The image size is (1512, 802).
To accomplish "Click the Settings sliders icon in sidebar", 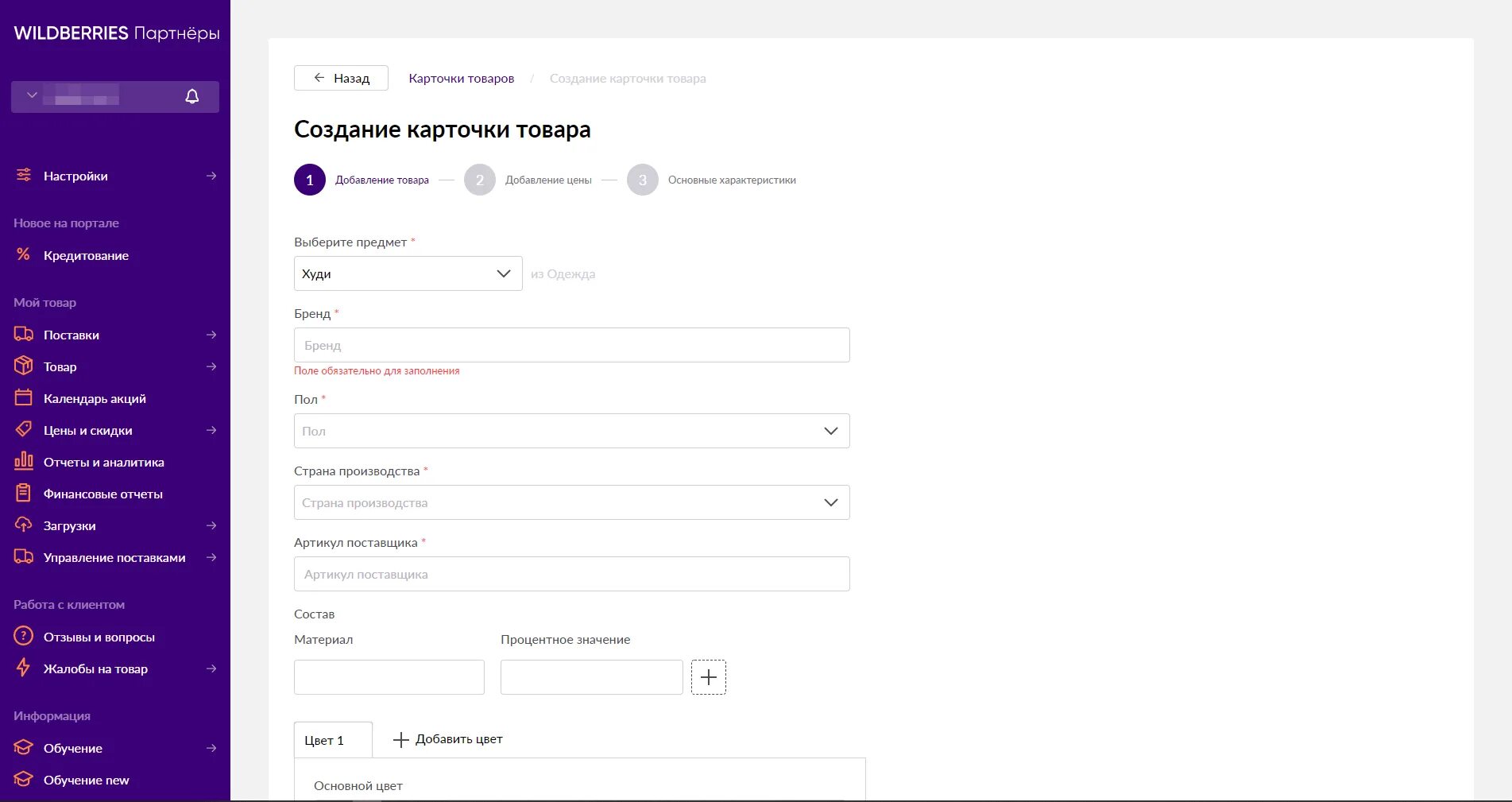I will (24, 176).
